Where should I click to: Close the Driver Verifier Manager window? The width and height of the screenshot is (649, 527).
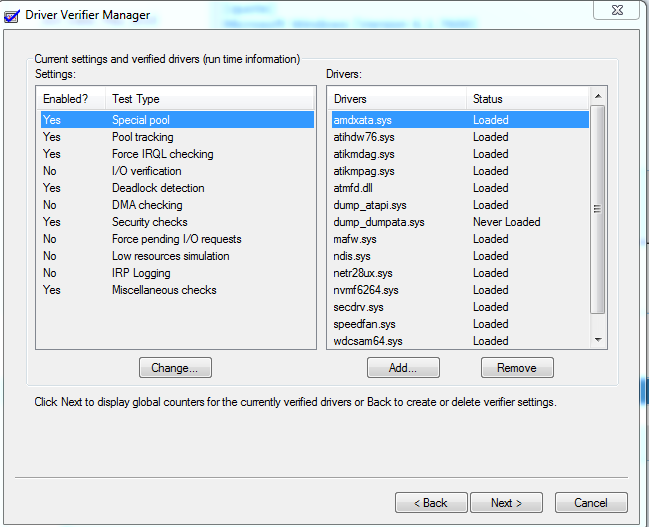point(617,10)
